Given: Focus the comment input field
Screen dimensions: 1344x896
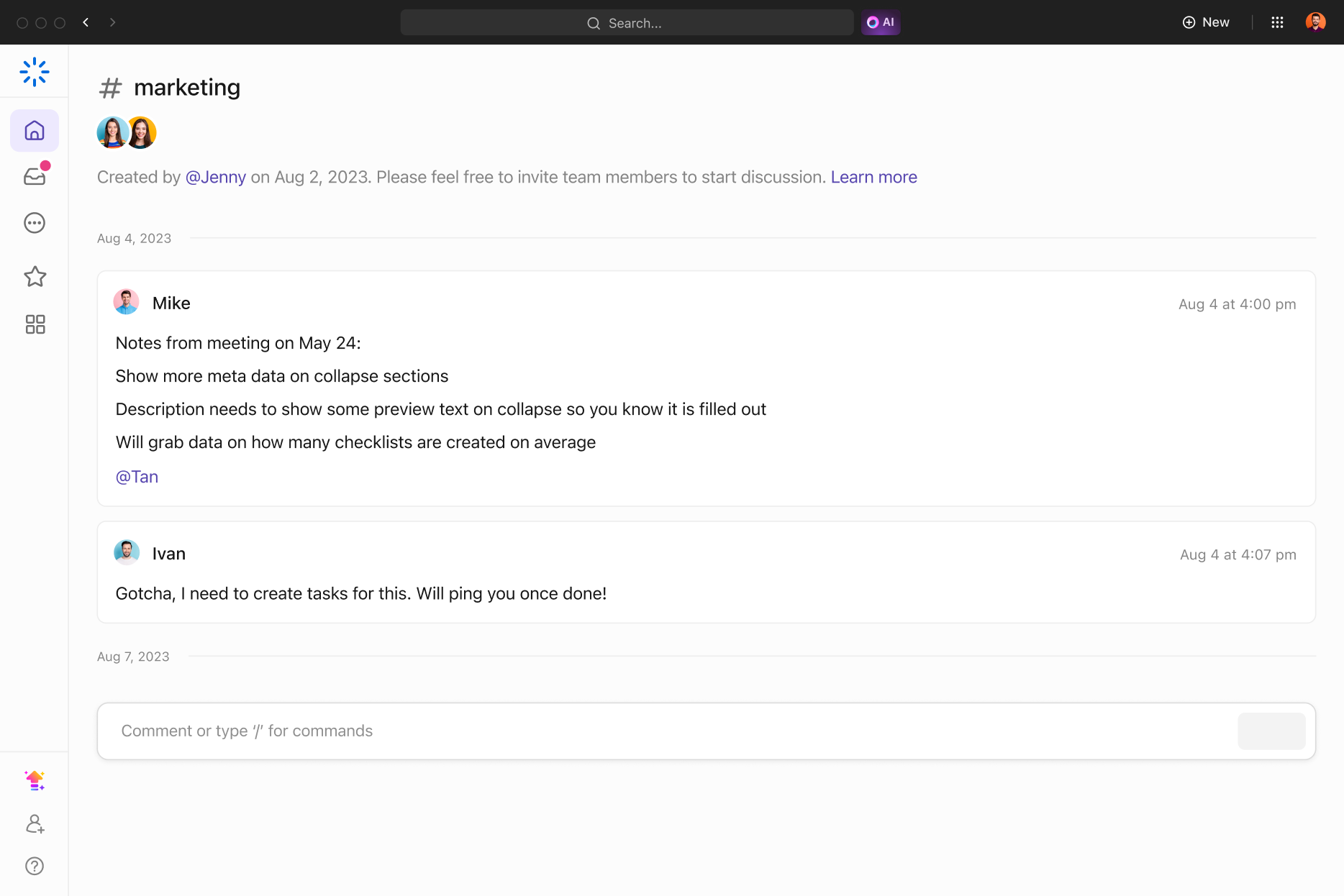Looking at the screenshot, I should point(504,731).
